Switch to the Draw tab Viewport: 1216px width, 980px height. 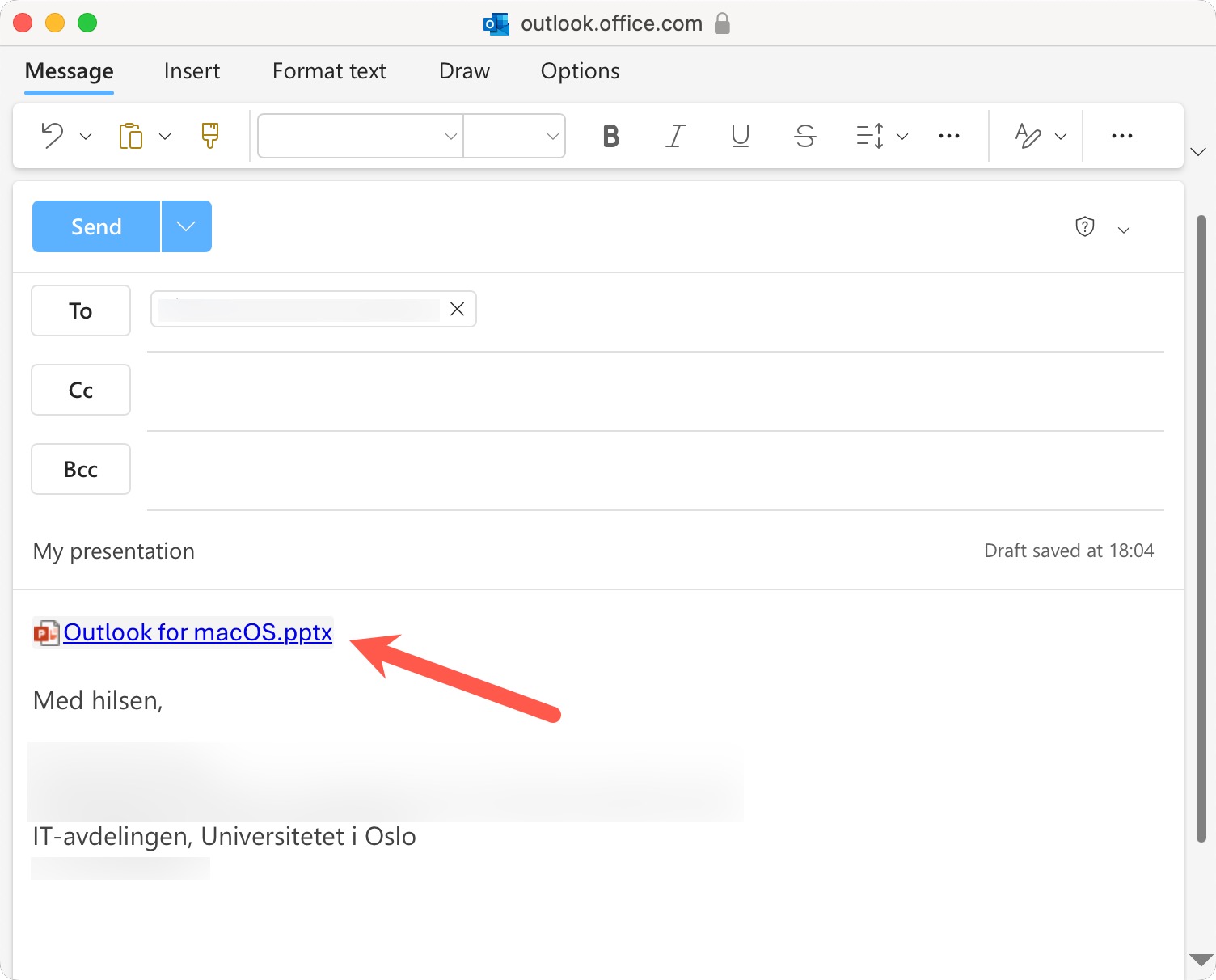[x=464, y=71]
